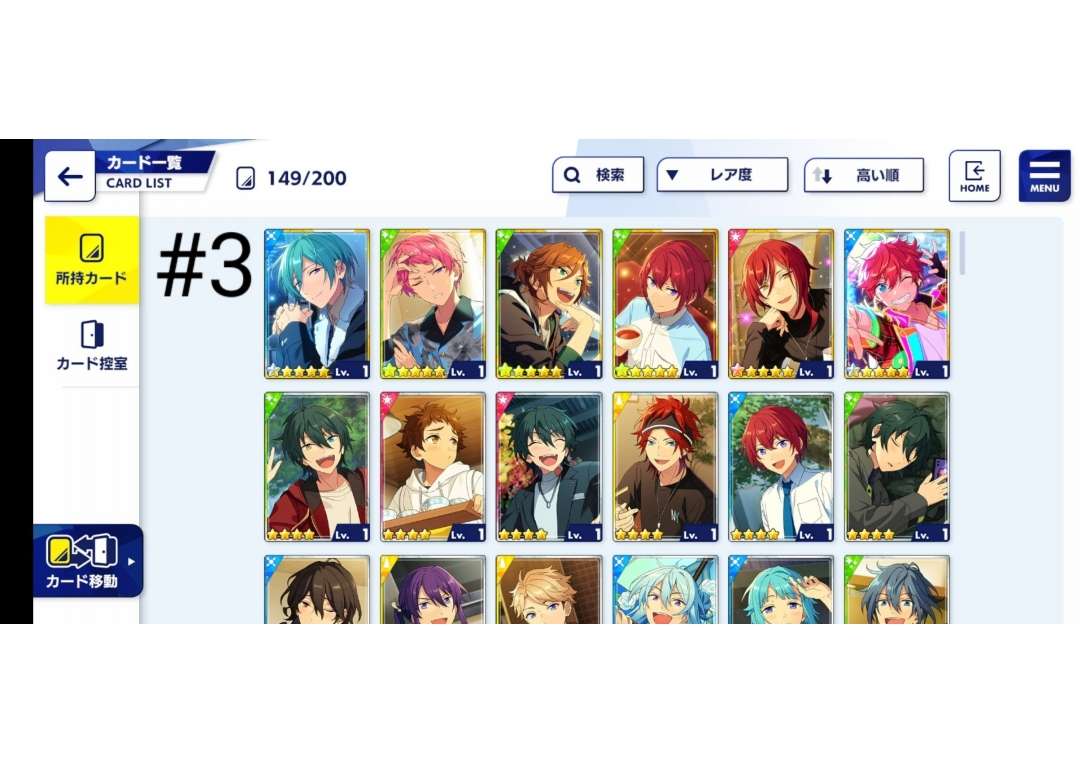Expand the レア度 sort dropdown

pos(722,175)
